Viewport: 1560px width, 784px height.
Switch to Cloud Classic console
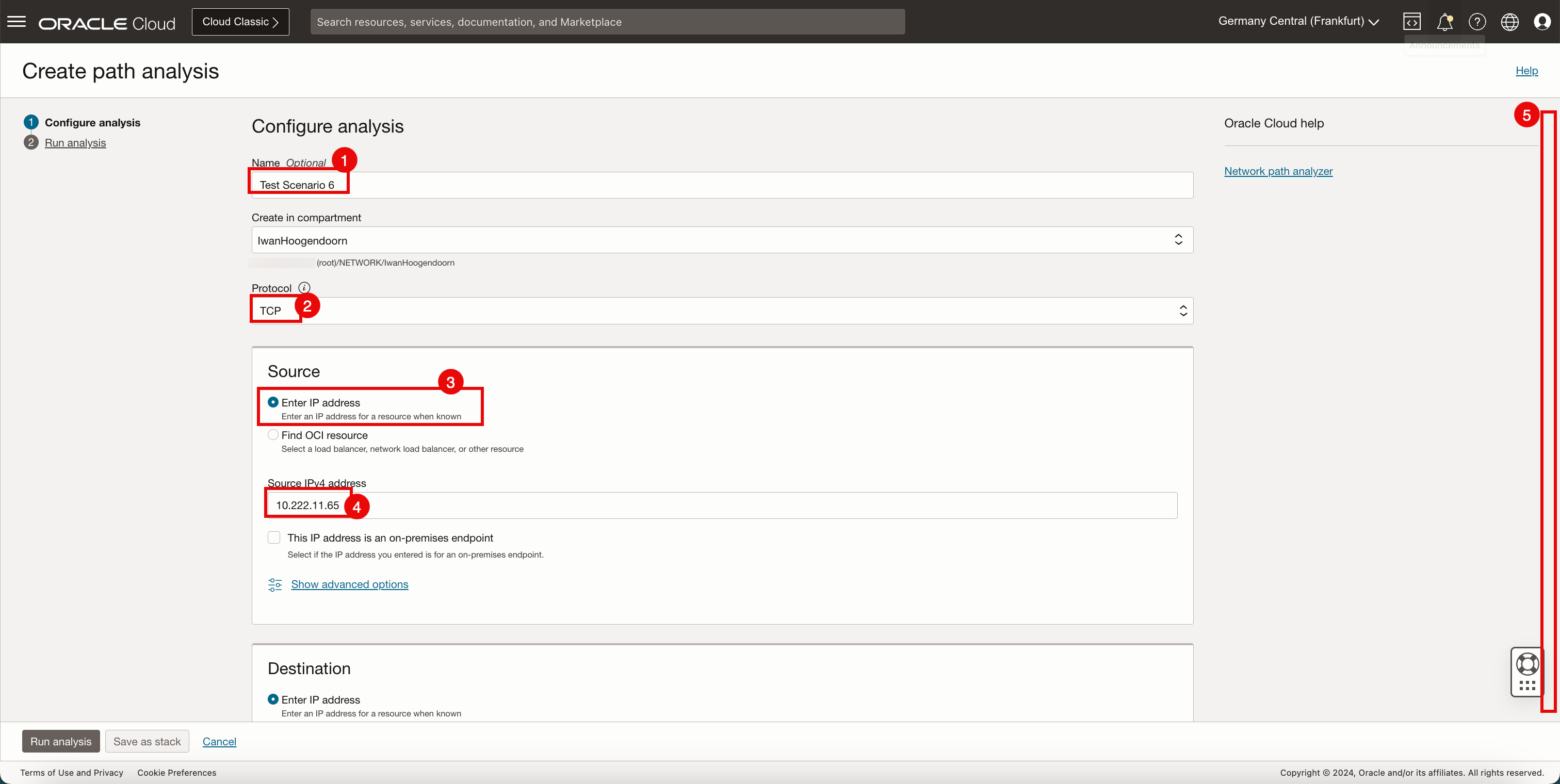[x=240, y=22]
